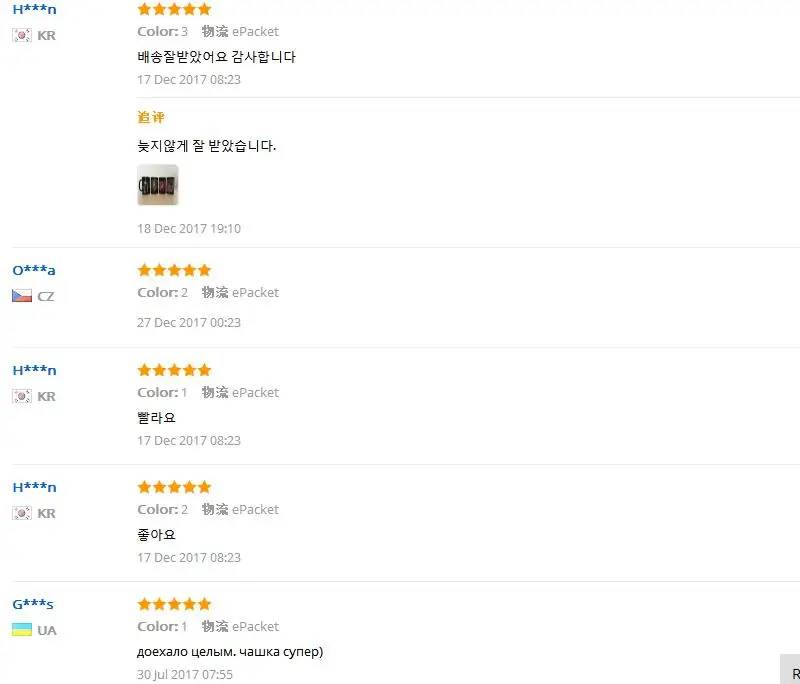Click the star rating above the 빨라요 review

click(x=174, y=370)
